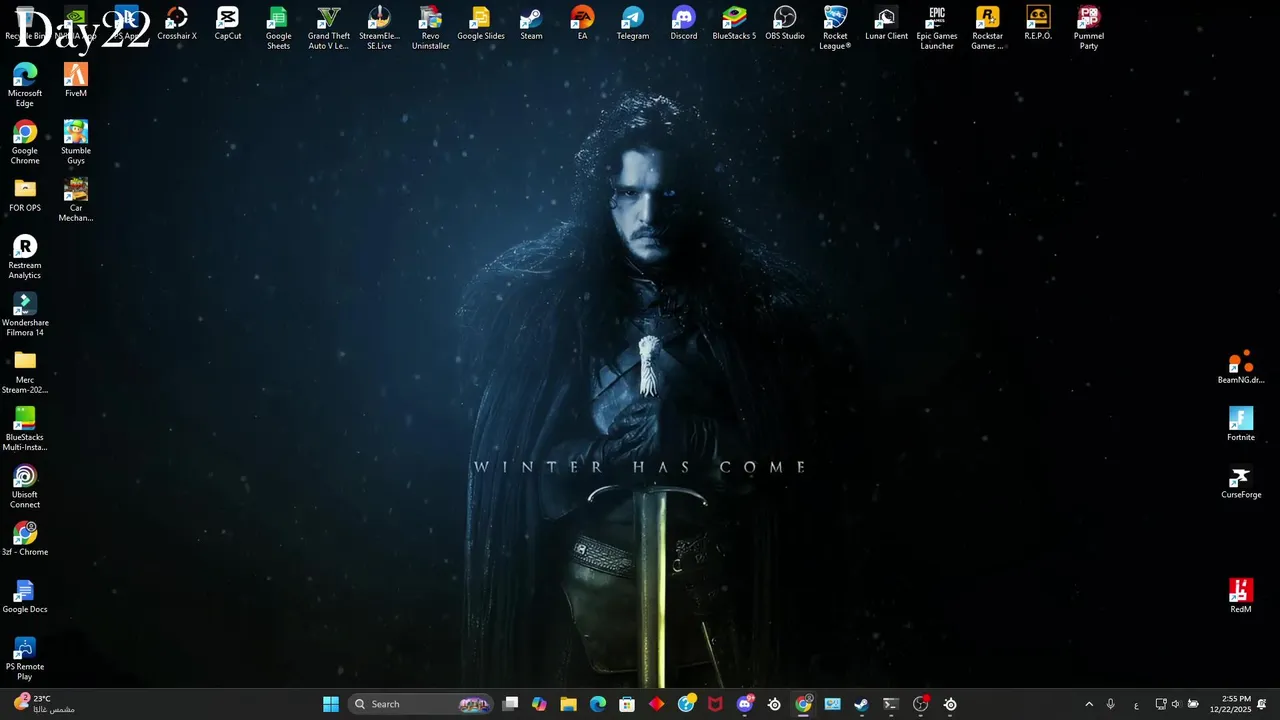This screenshot has width=1280, height=720.
Task: Select the Google Chrome desktop icon
Action: pos(25,143)
